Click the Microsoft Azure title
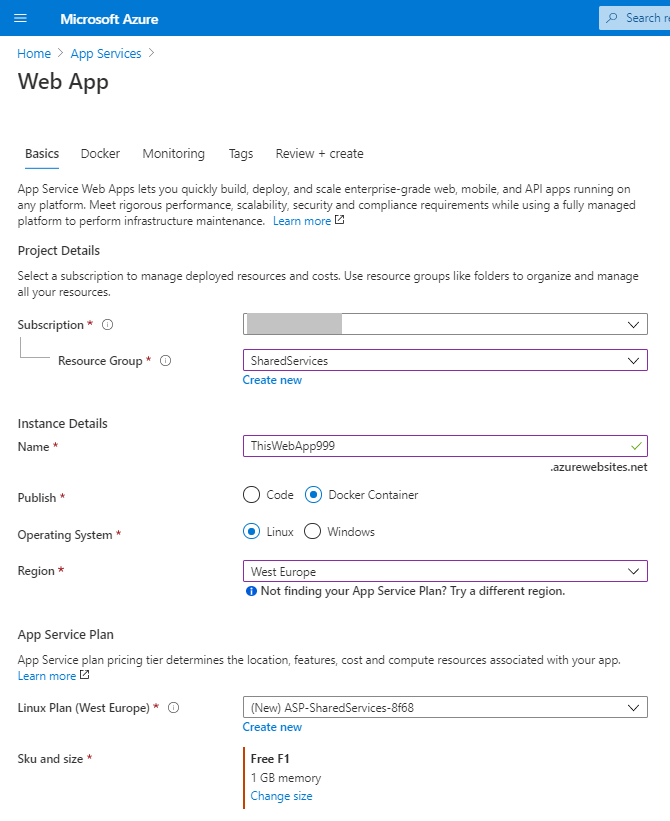This screenshot has height=821, width=670. coord(109,19)
